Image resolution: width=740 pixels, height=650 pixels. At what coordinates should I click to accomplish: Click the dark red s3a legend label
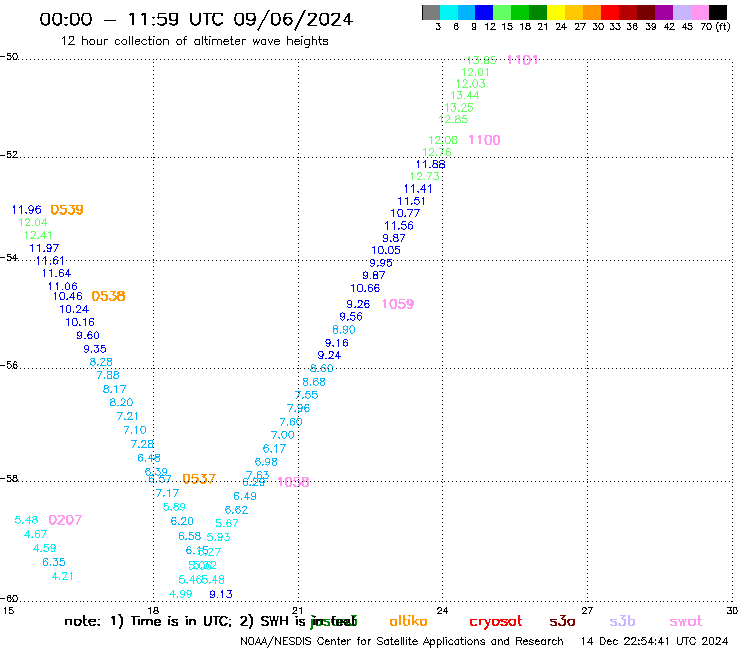[x=562, y=621]
